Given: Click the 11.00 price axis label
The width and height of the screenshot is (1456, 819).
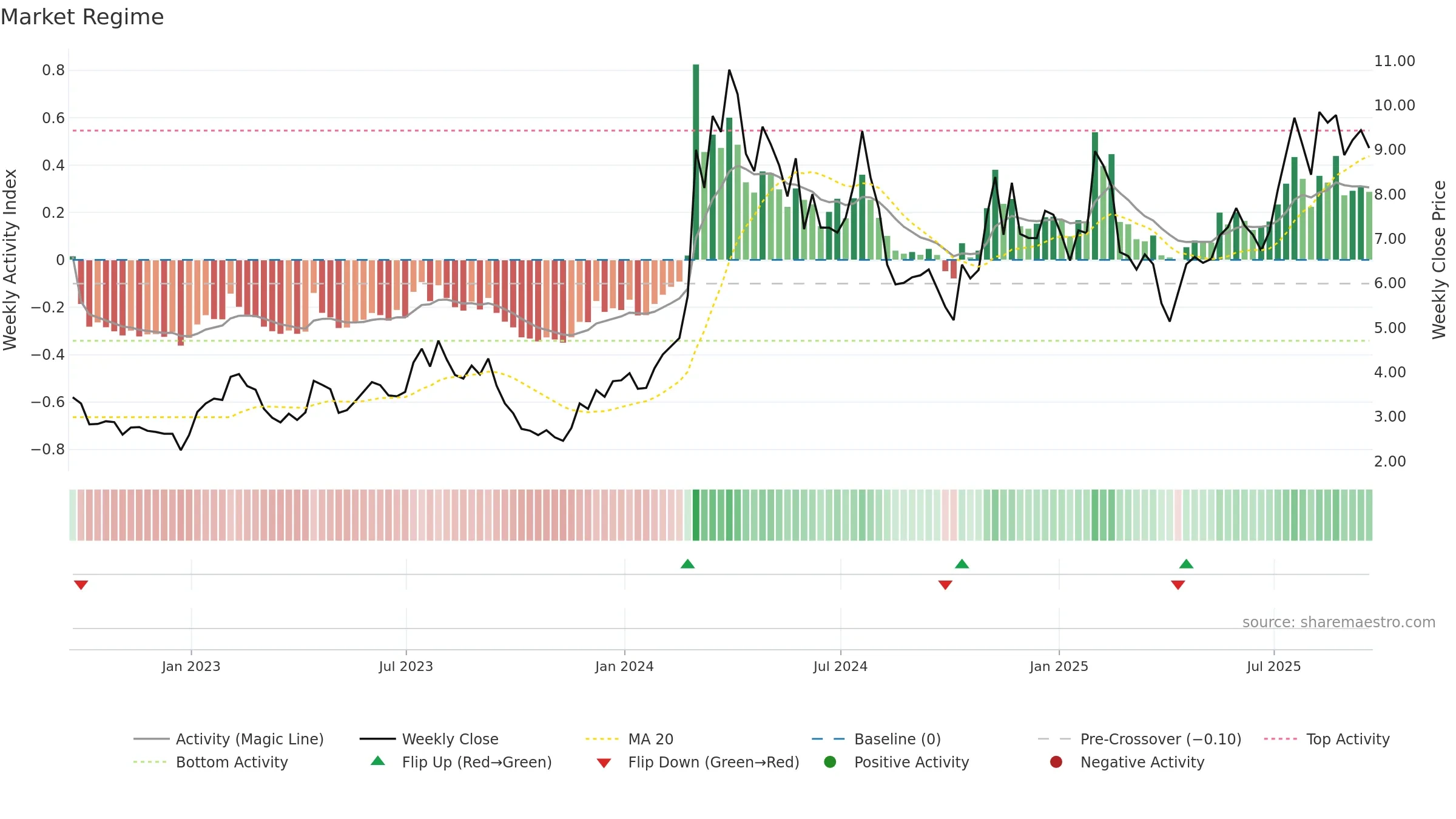Looking at the screenshot, I should [1394, 61].
